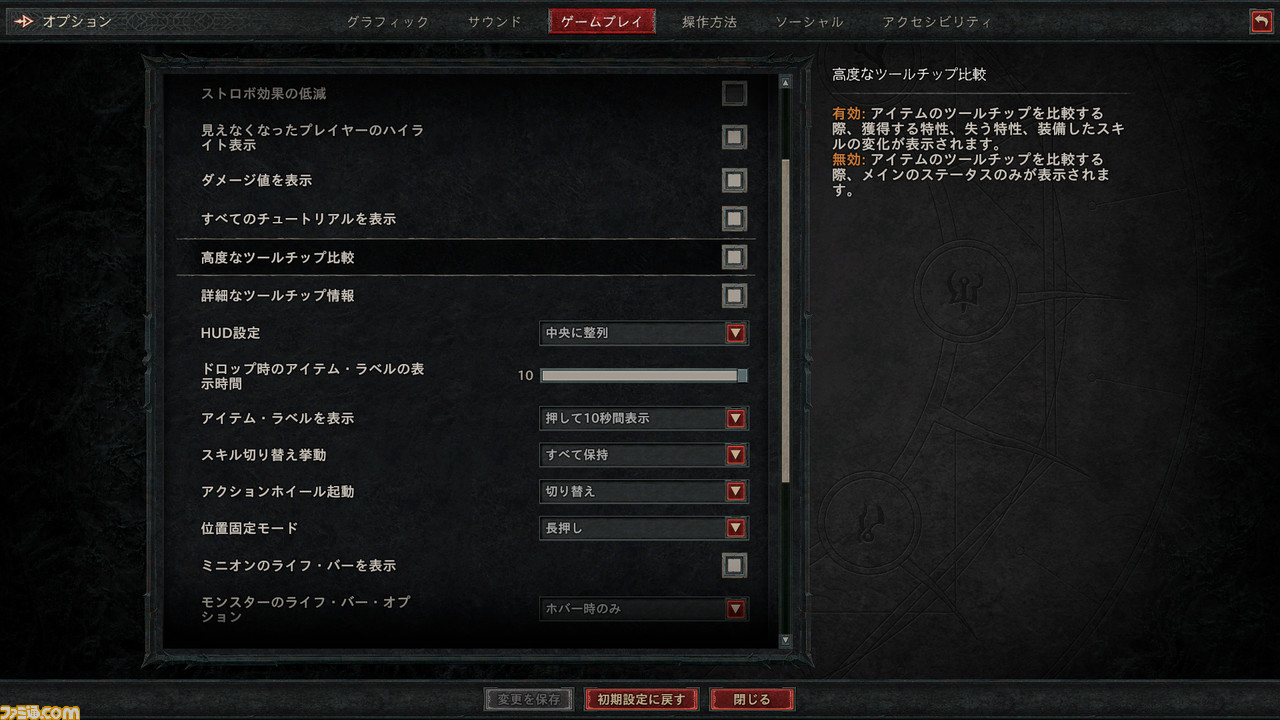Click アクションホイール起動 red arrow icon

pyautogui.click(x=736, y=491)
